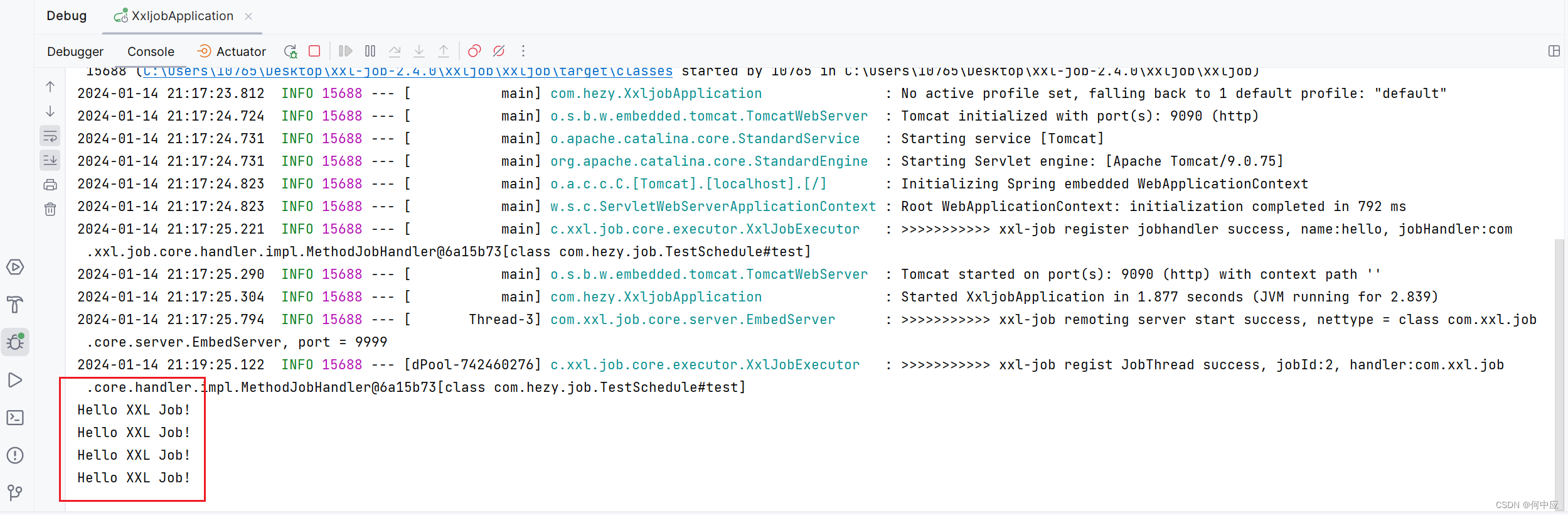Viewport: 1568px width, 515px height.
Task: Open the Run tool window
Action: pyautogui.click(x=15, y=380)
